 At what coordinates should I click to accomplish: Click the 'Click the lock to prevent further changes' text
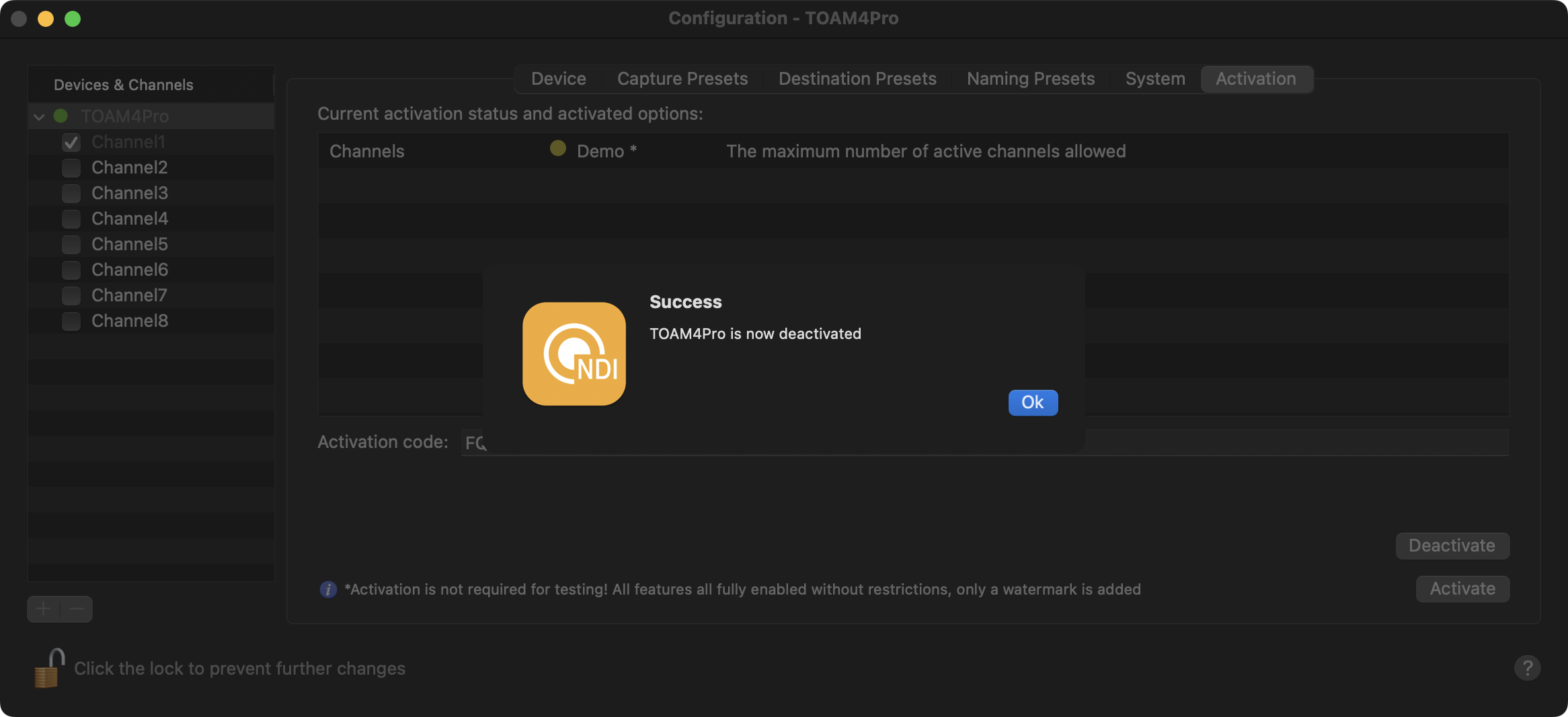pyautogui.click(x=239, y=669)
